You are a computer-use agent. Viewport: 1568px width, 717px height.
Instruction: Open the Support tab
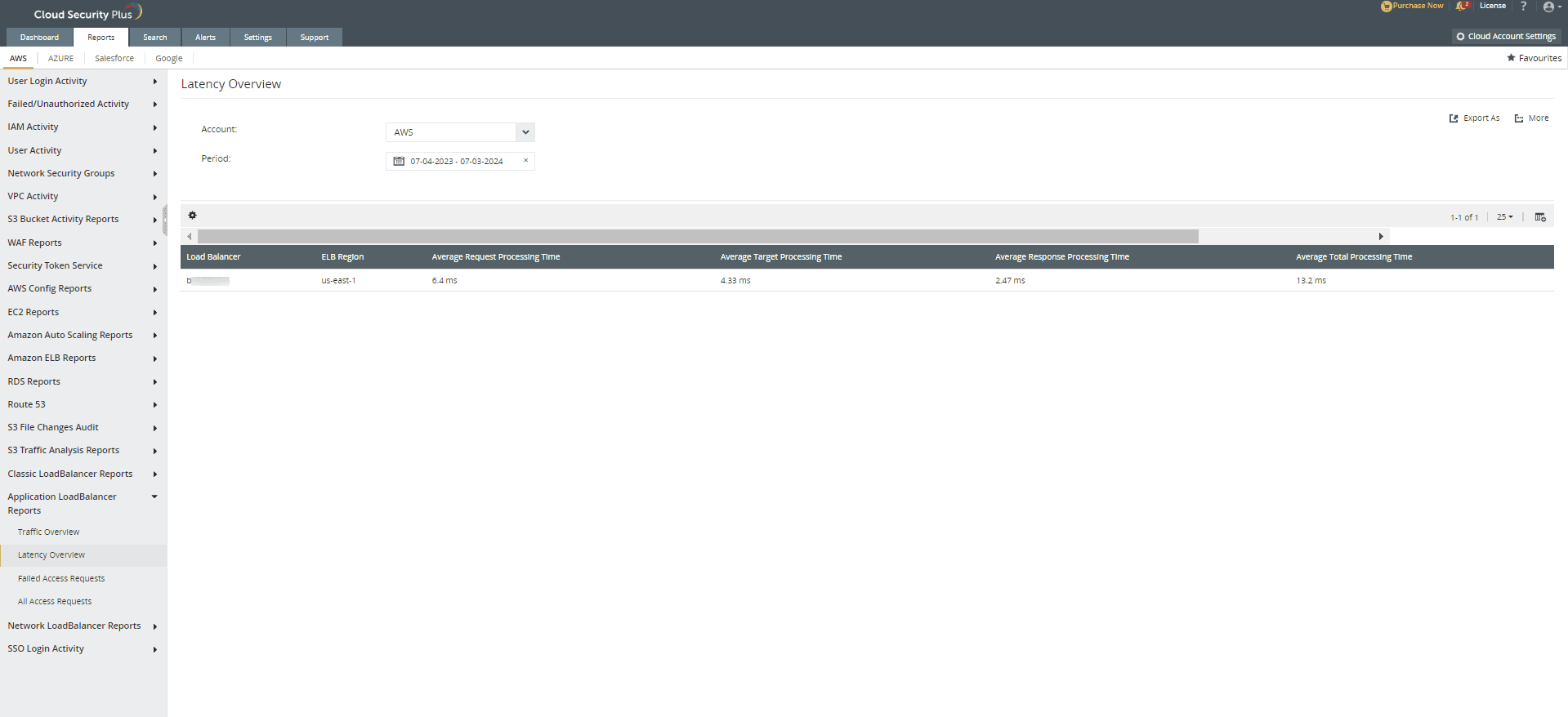[x=315, y=37]
